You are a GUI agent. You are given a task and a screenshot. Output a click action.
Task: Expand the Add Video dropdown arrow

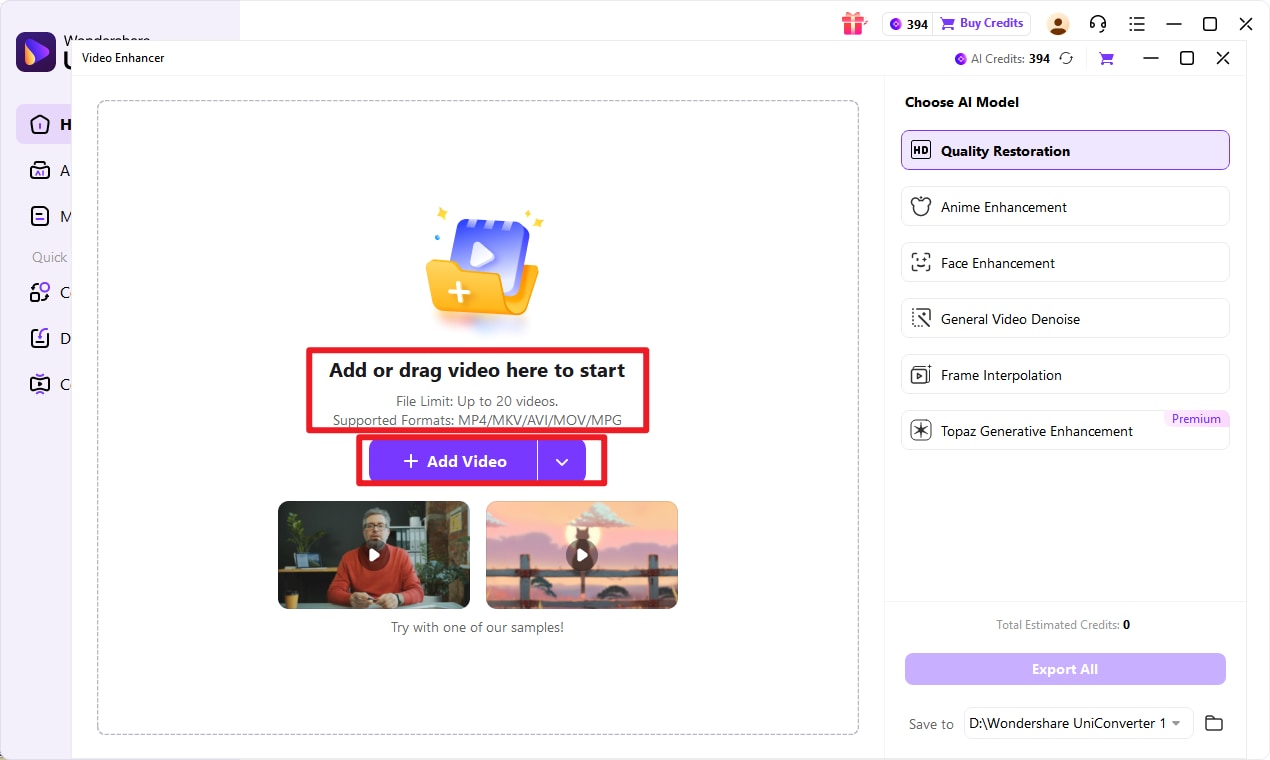[x=562, y=461]
